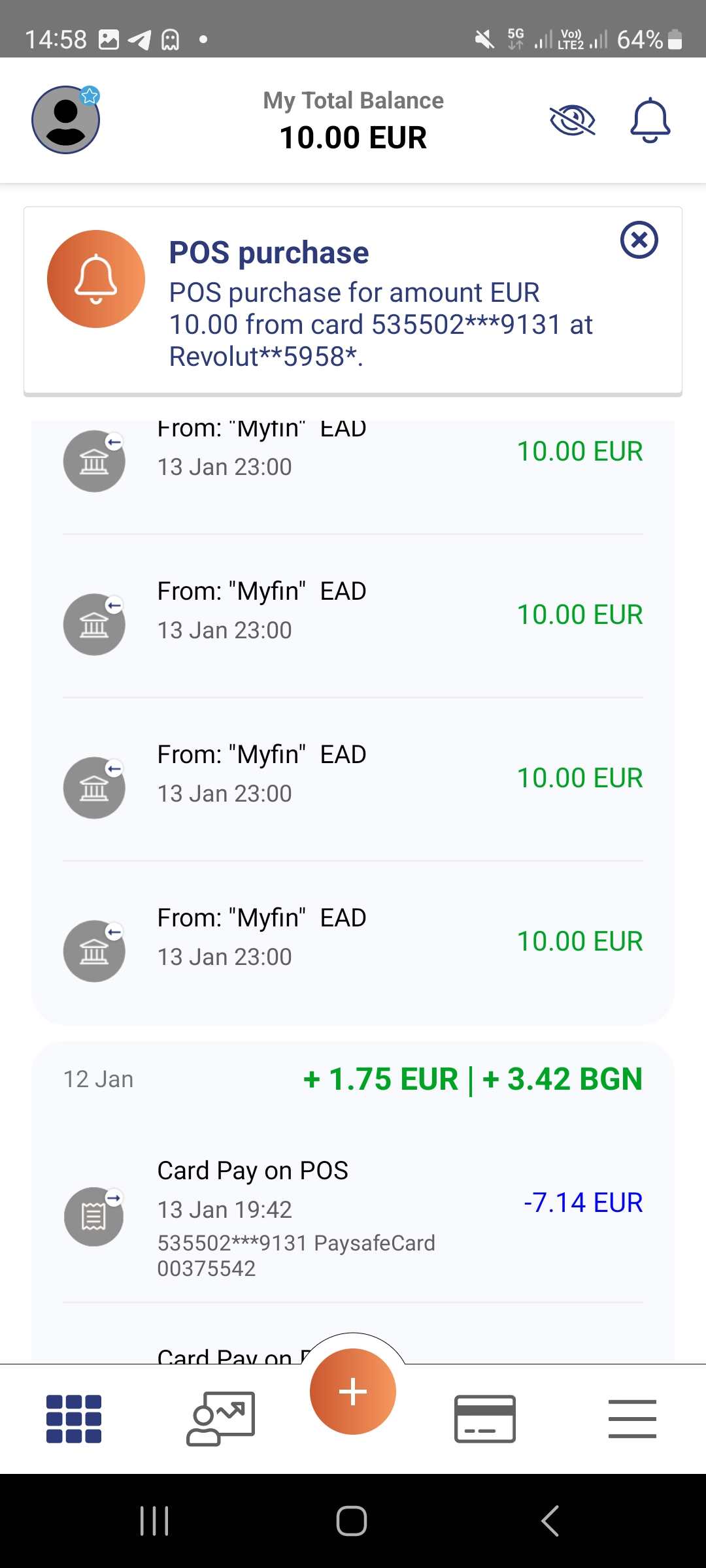
Task: Tap the My Total Balance amount
Action: tap(353, 138)
